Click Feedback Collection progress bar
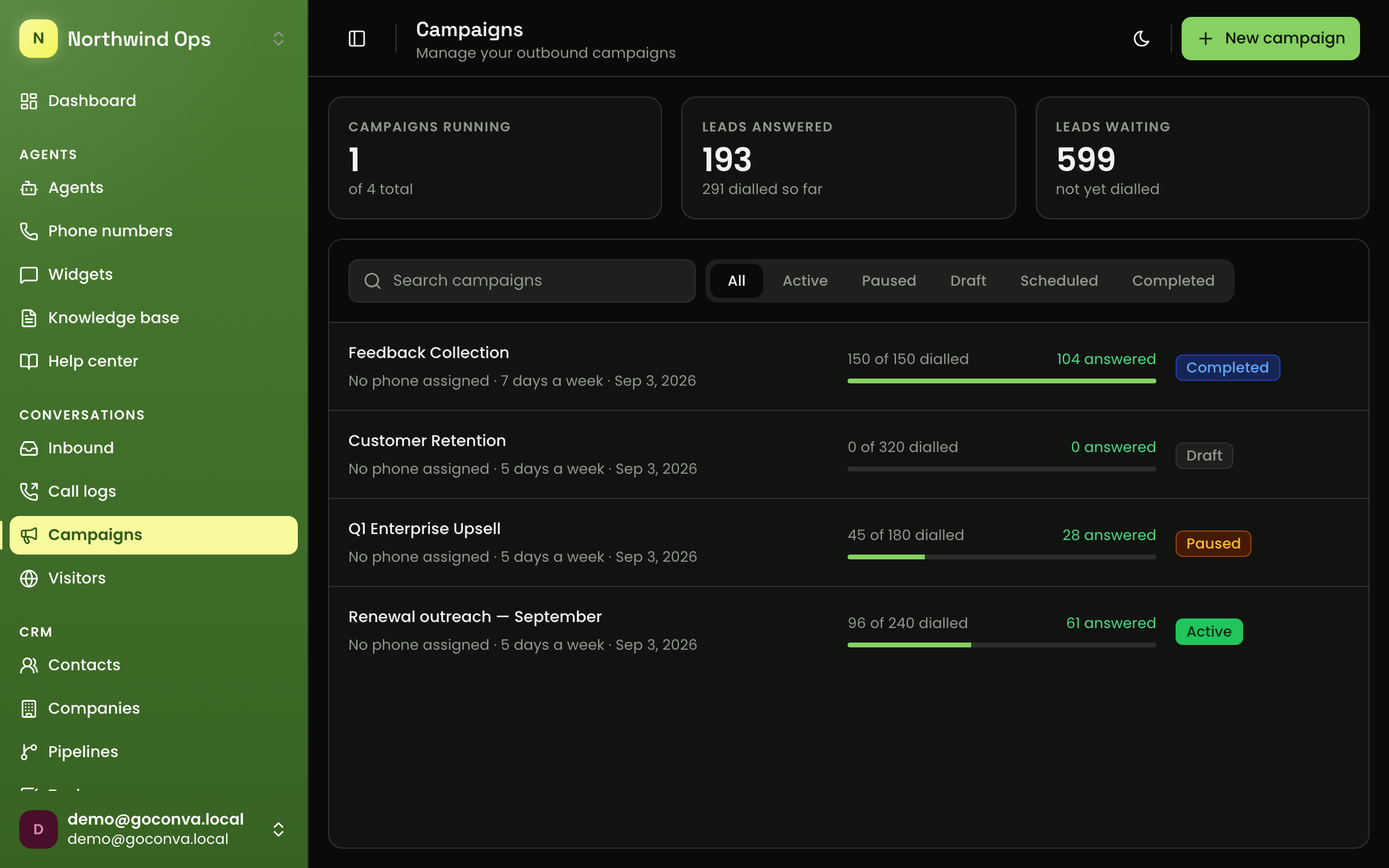The image size is (1389, 868). coord(1001,381)
